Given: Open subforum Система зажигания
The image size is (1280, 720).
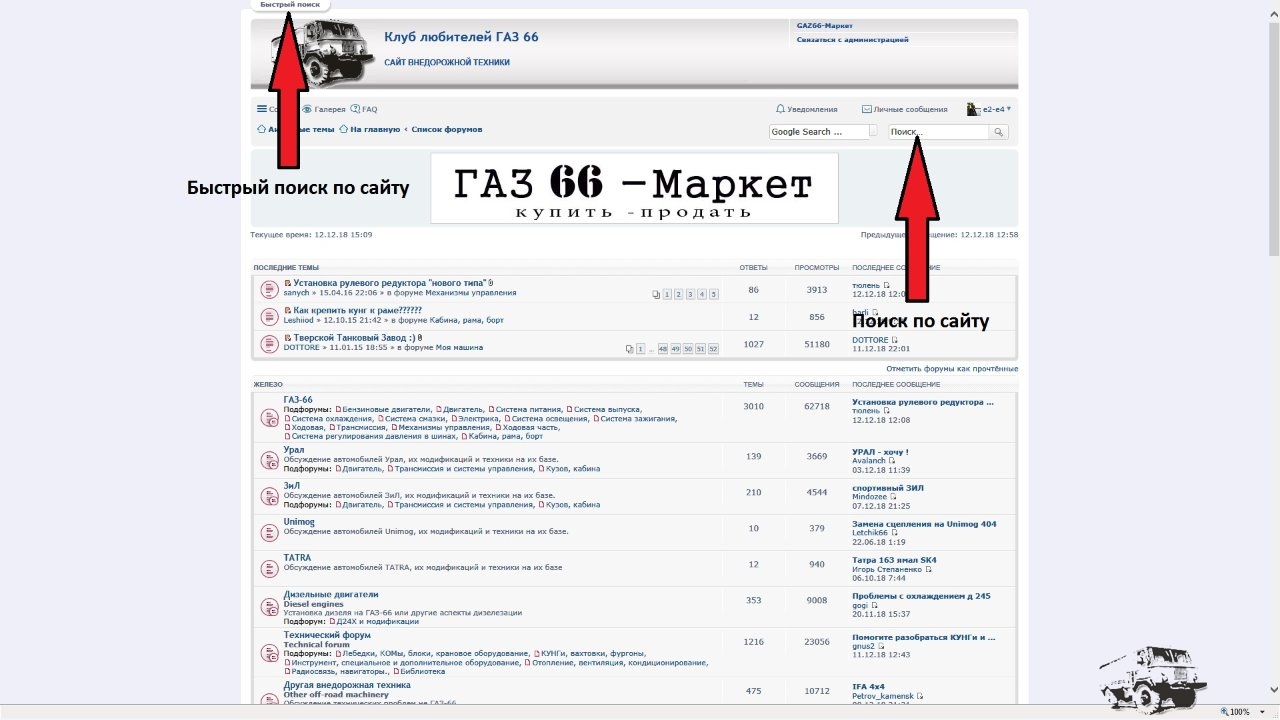Looking at the screenshot, I should coord(638,418).
